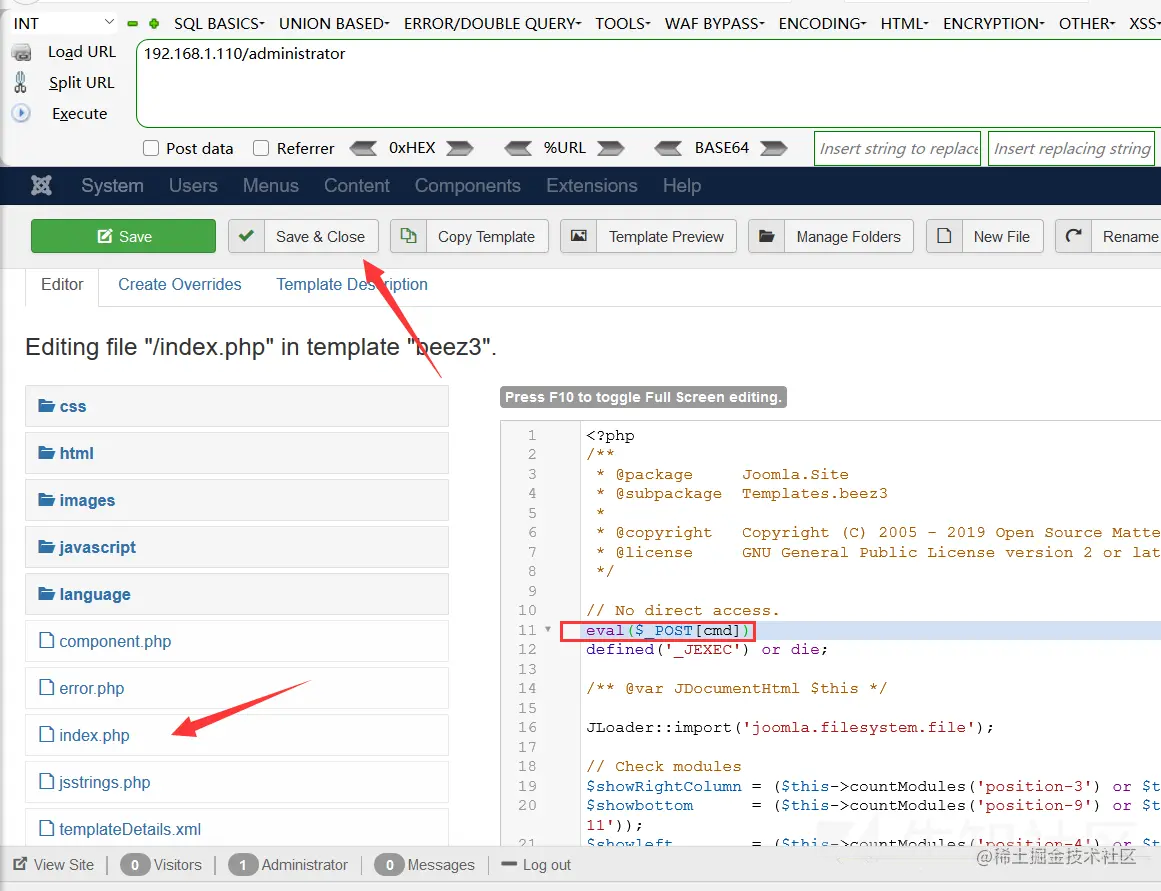Click the Split URL scissors icon
The width and height of the screenshot is (1161, 891).
pyautogui.click(x=21, y=82)
